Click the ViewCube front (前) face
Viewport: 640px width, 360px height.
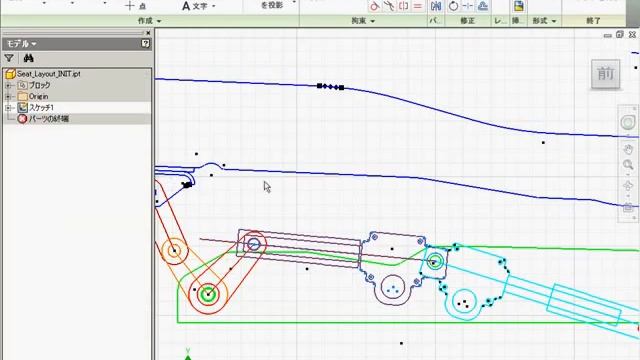click(605, 73)
